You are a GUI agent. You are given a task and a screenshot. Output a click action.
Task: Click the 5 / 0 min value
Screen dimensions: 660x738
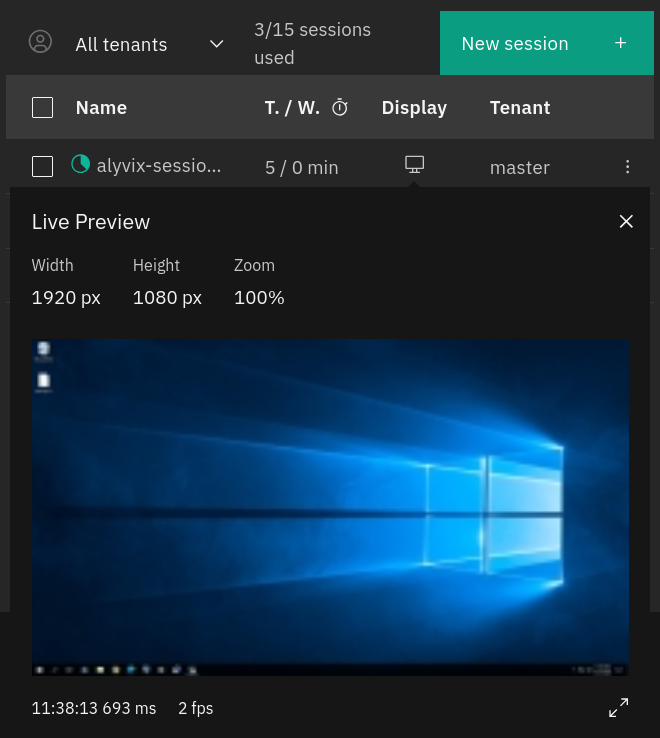301,168
